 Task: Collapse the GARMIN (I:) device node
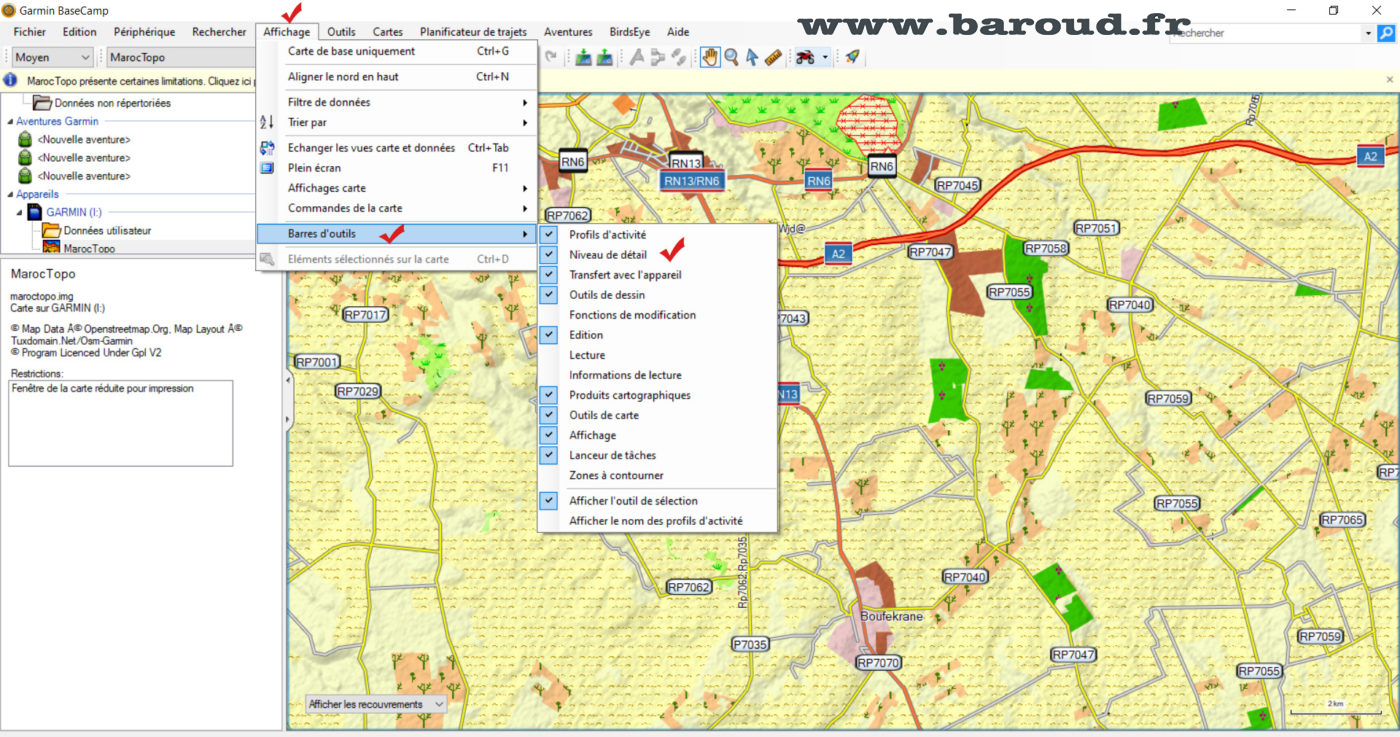tap(20, 213)
